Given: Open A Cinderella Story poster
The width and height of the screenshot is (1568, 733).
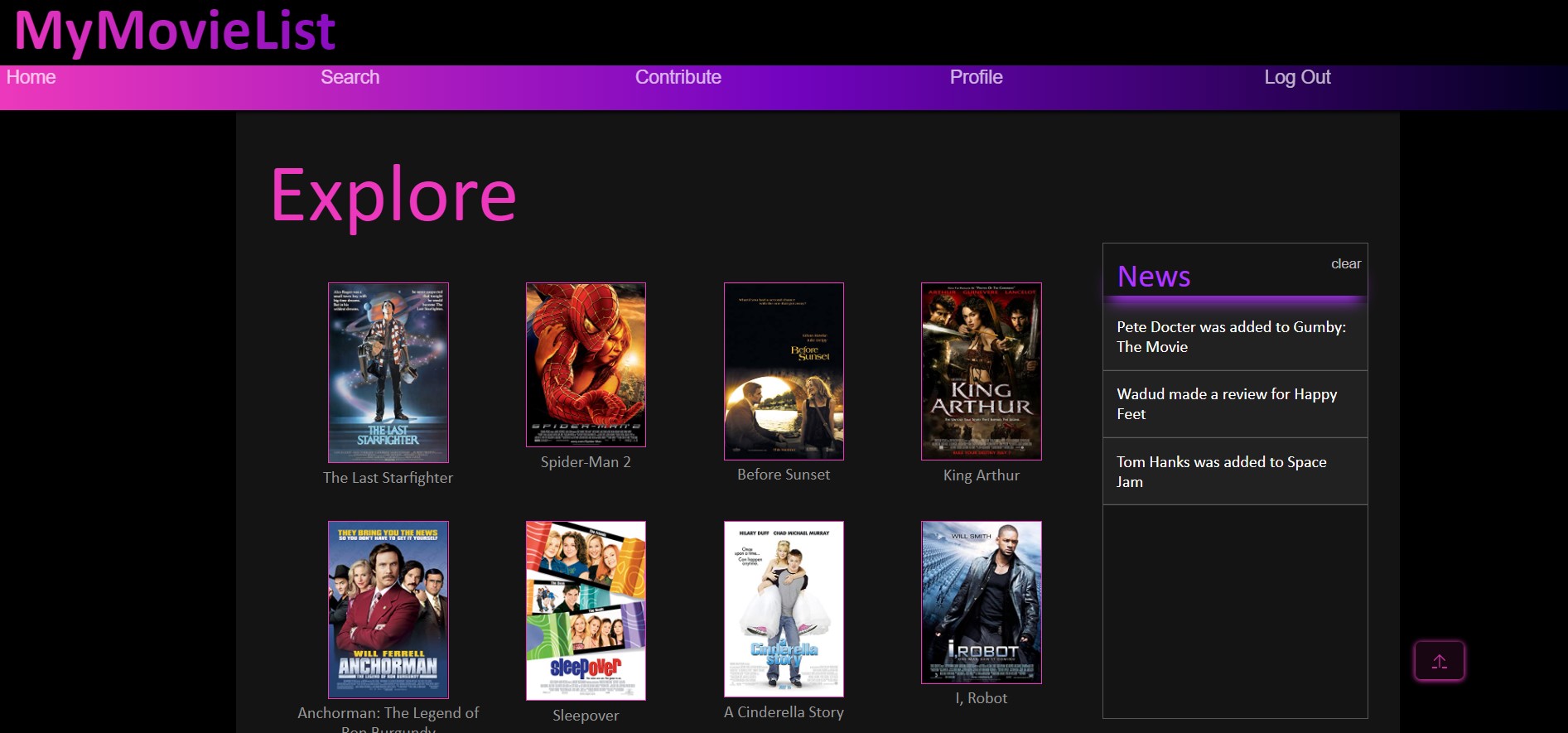Looking at the screenshot, I should 784,609.
